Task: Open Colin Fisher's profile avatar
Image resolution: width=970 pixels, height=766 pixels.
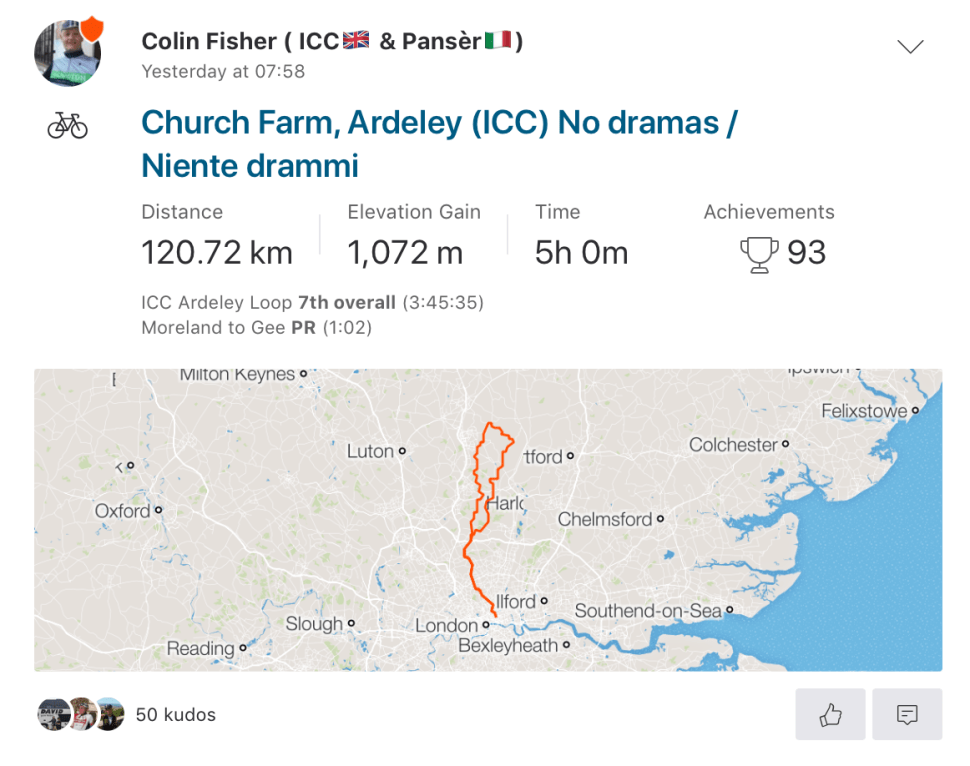Action: pos(67,53)
